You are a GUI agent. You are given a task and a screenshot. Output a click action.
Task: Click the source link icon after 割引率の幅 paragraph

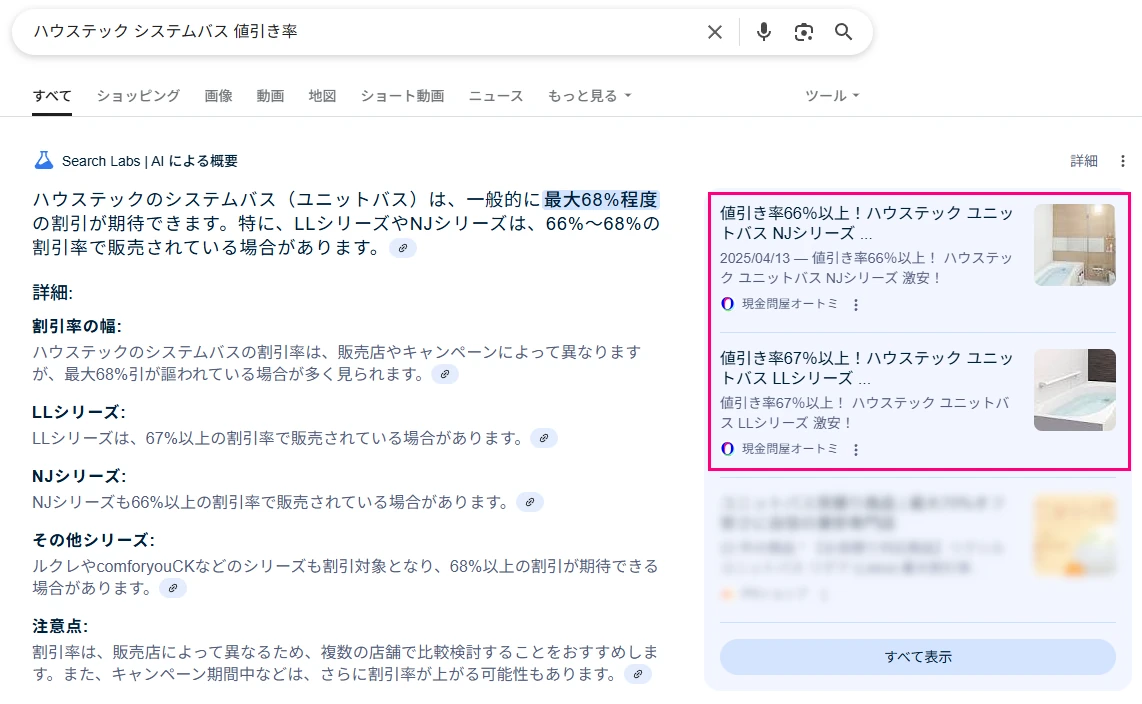pos(445,374)
